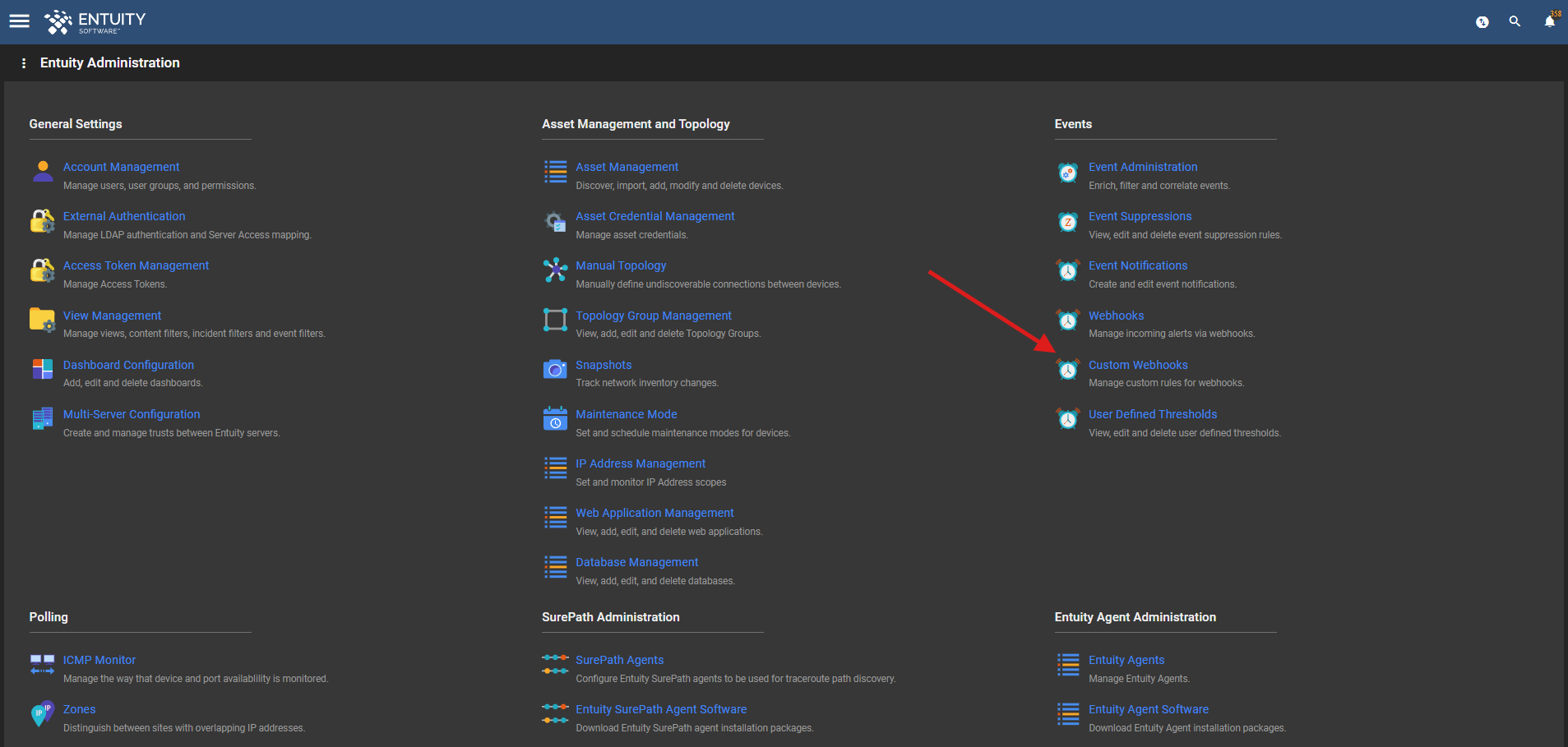Open Entuity SurePath Agent Software link
The width and height of the screenshot is (1568, 747).
661,709
